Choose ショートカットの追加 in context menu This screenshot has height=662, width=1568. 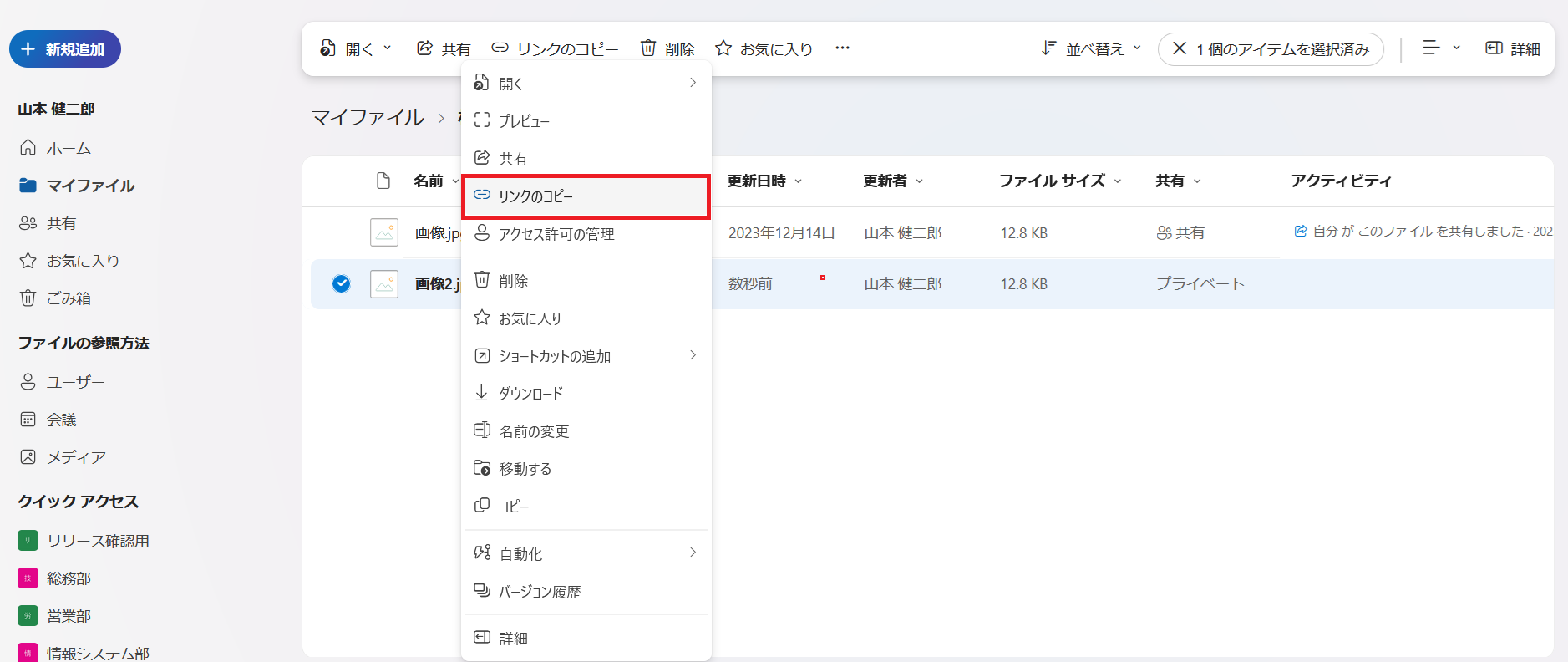click(586, 356)
